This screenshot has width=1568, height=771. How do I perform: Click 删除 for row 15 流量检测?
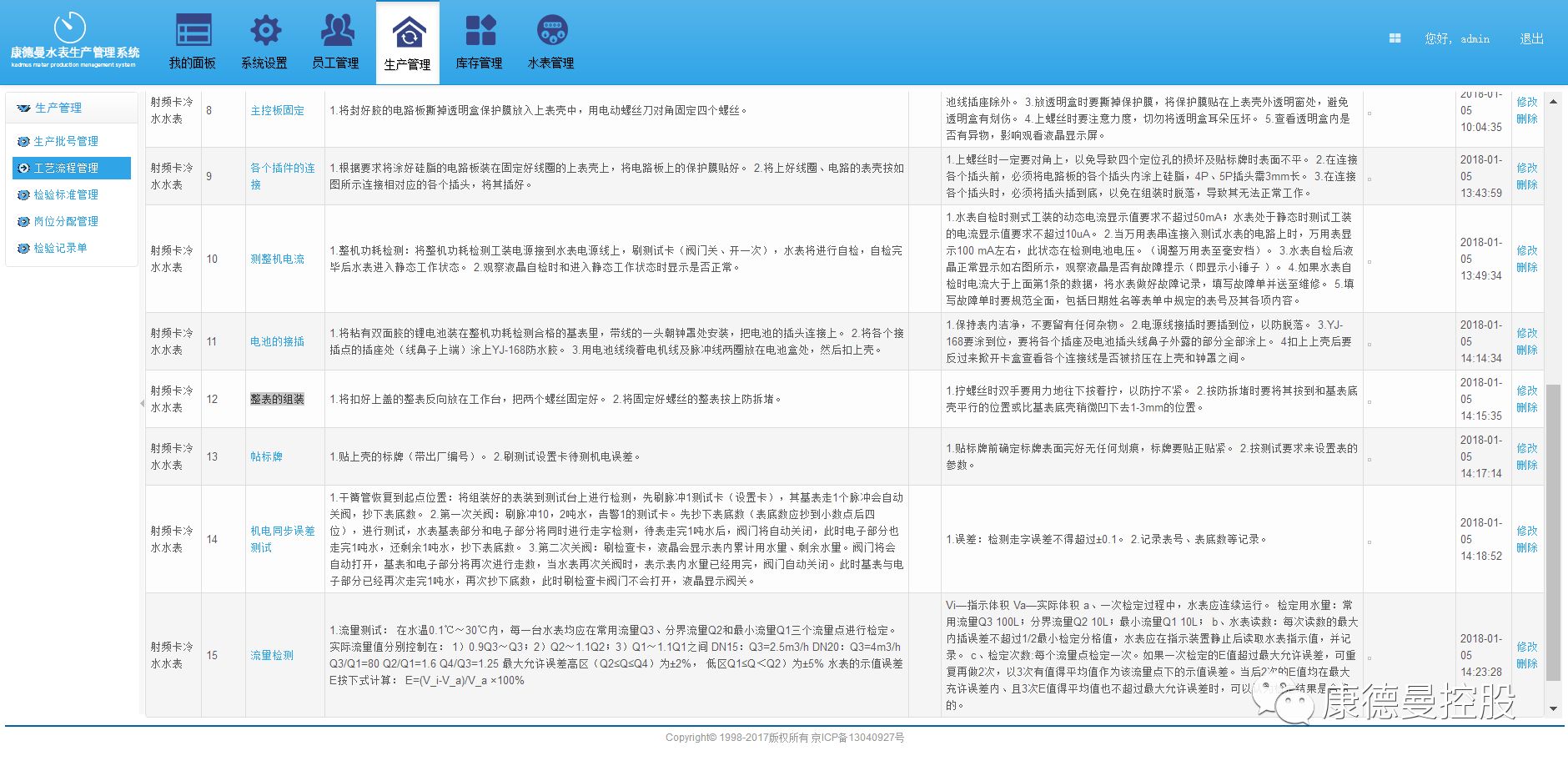click(x=1526, y=663)
